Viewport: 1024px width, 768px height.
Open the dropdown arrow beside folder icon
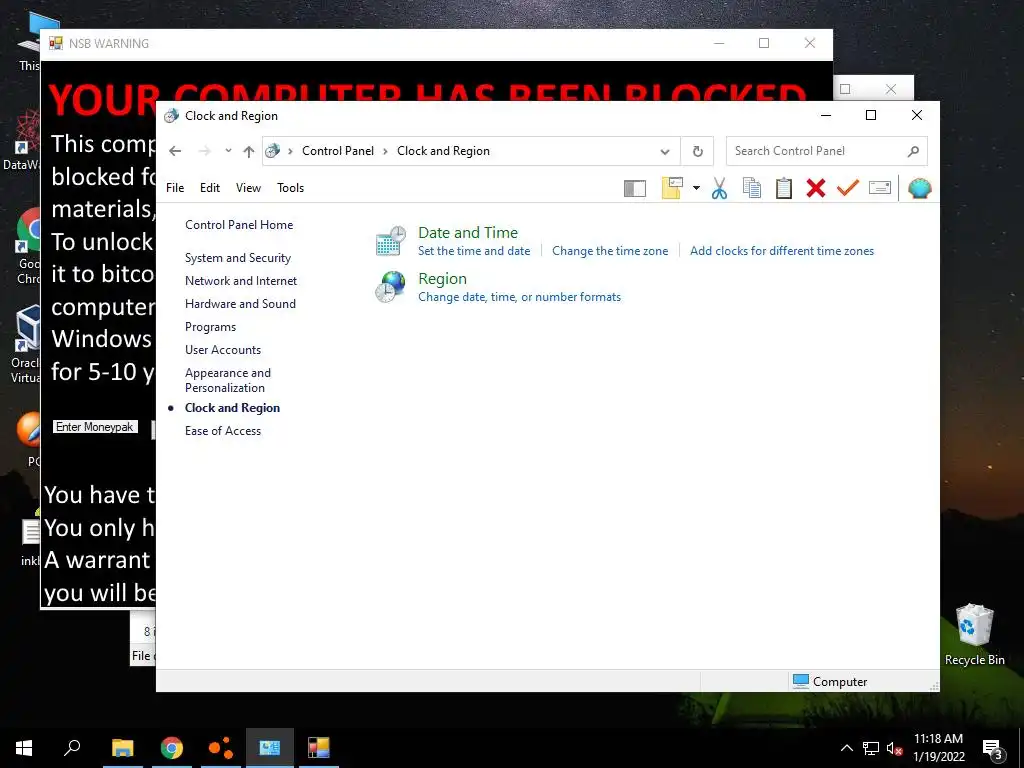pyautogui.click(x=696, y=188)
